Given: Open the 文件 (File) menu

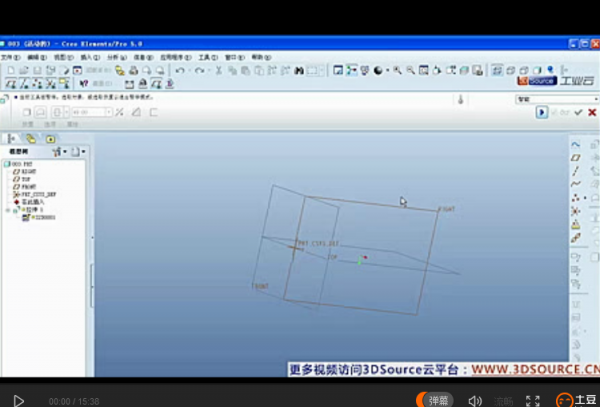Looking at the screenshot, I should click(x=10, y=58).
